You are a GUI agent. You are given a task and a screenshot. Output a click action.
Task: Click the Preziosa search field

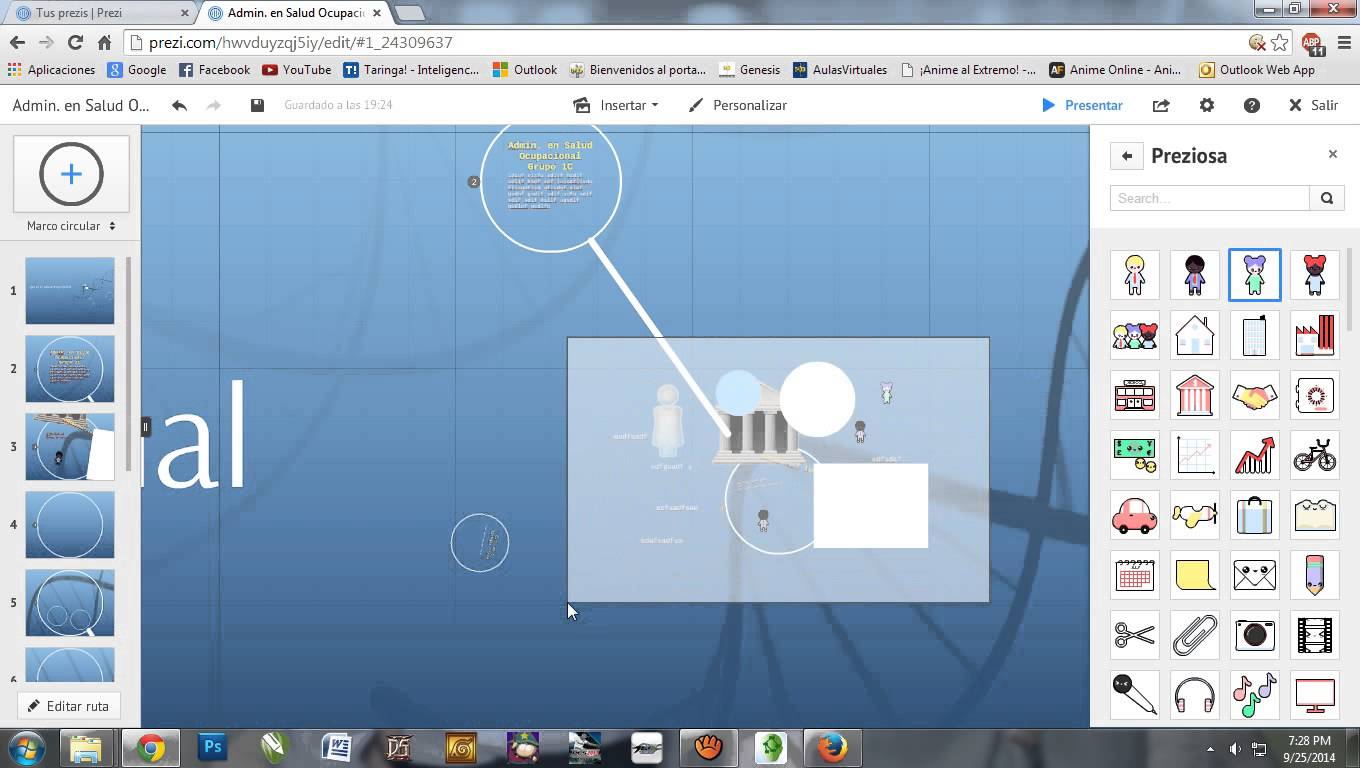[x=1210, y=198]
